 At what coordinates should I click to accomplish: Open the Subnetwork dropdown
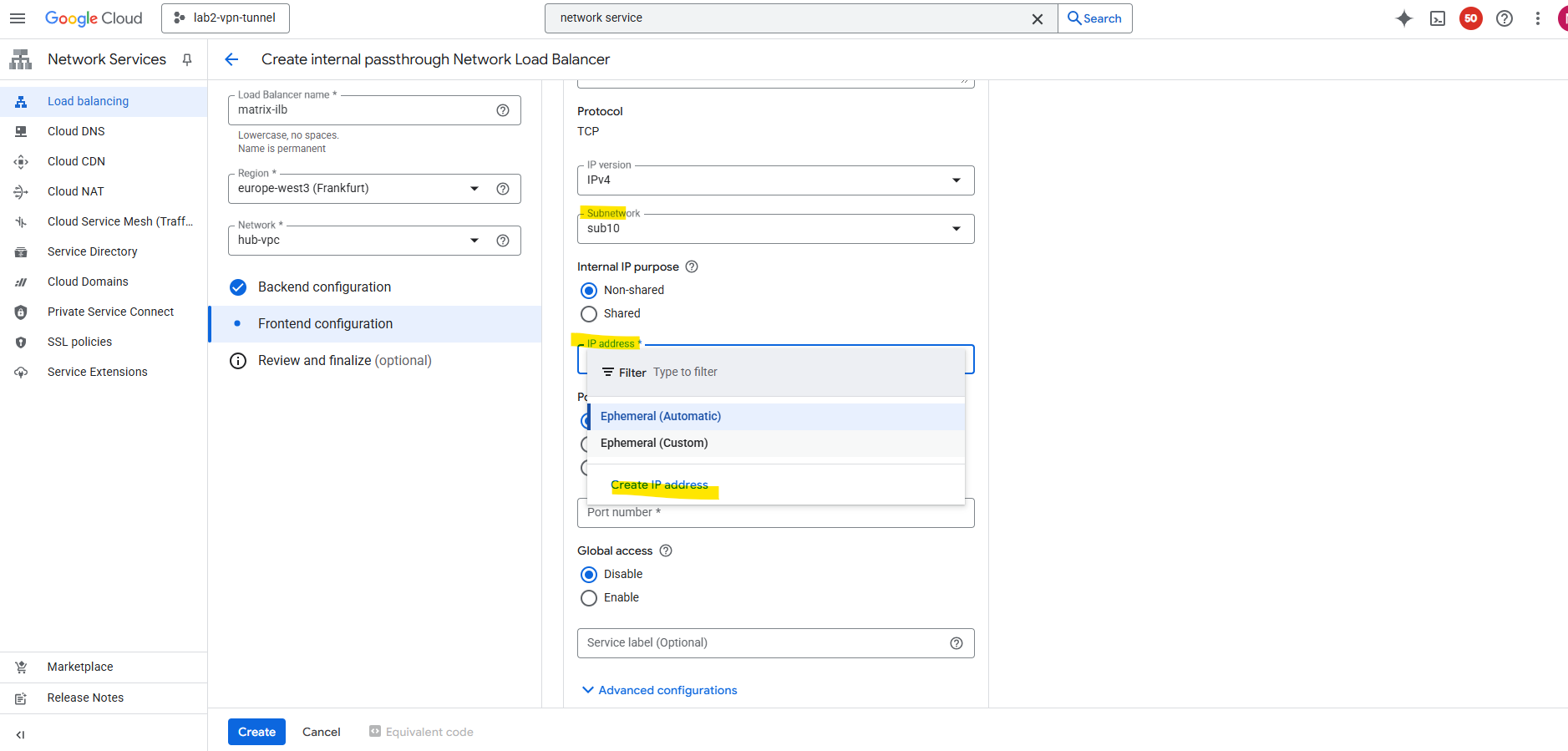(774, 229)
